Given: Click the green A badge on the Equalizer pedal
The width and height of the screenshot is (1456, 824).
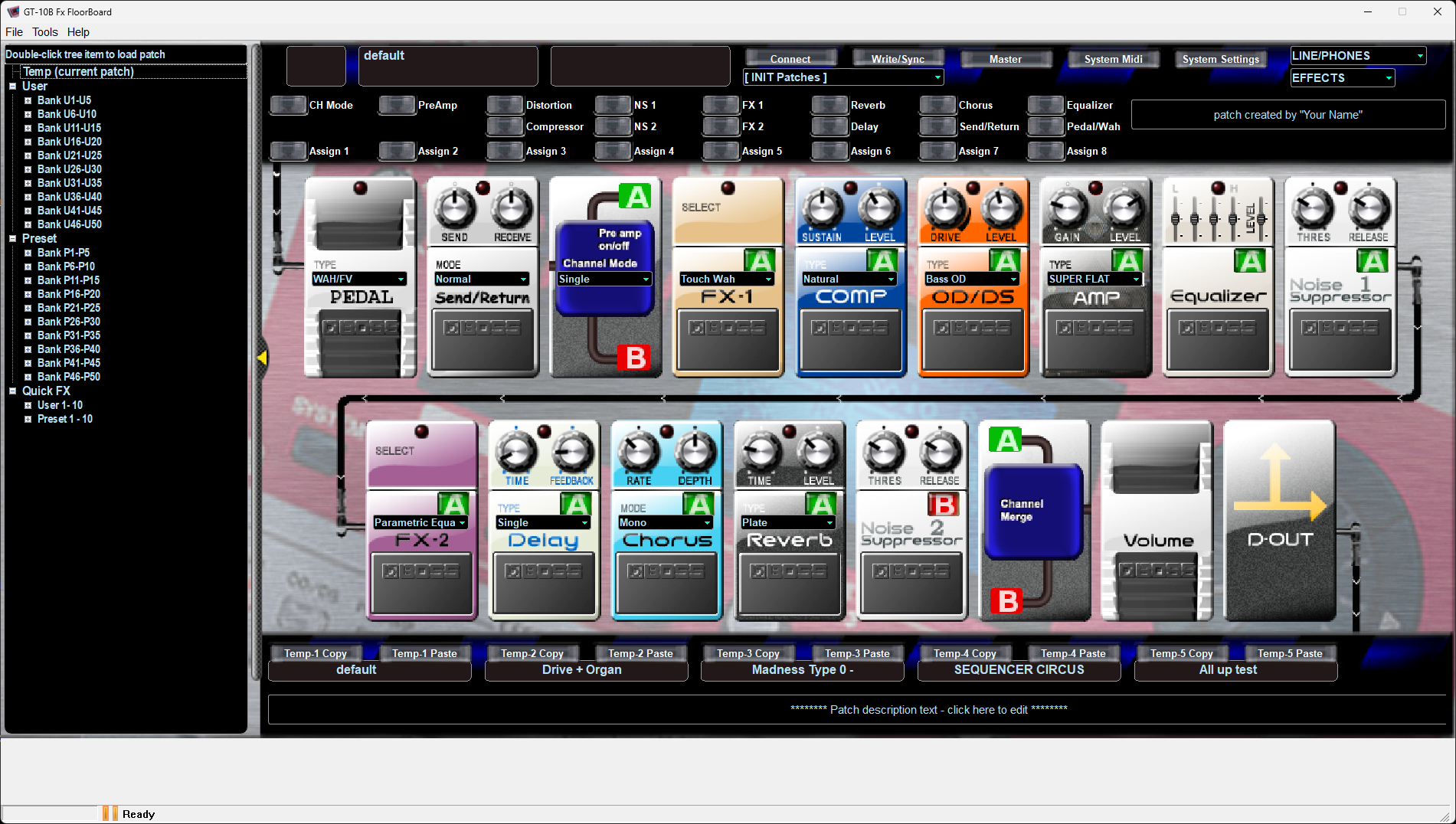Looking at the screenshot, I should (x=1249, y=261).
